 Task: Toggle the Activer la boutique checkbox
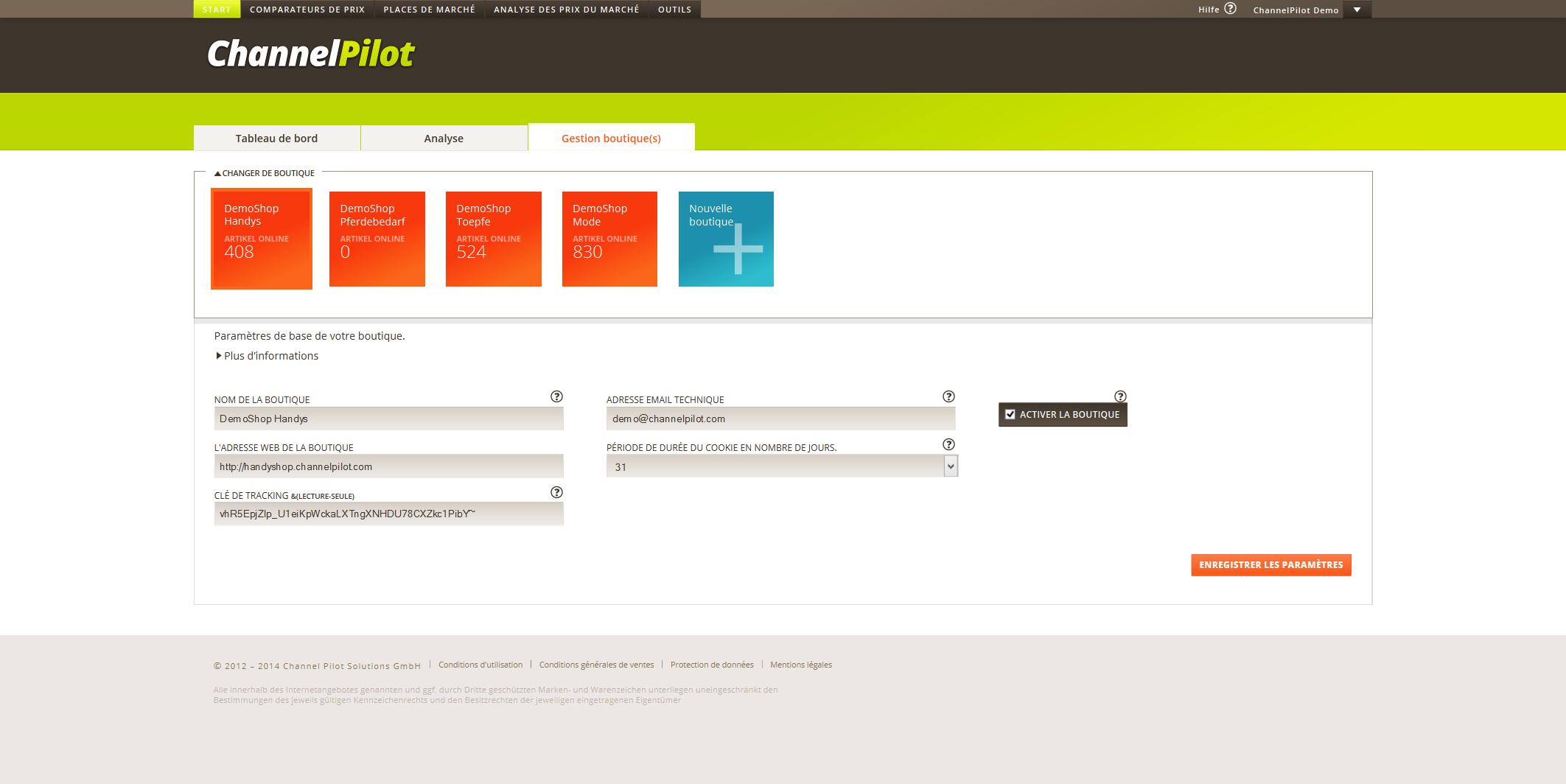[1010, 415]
